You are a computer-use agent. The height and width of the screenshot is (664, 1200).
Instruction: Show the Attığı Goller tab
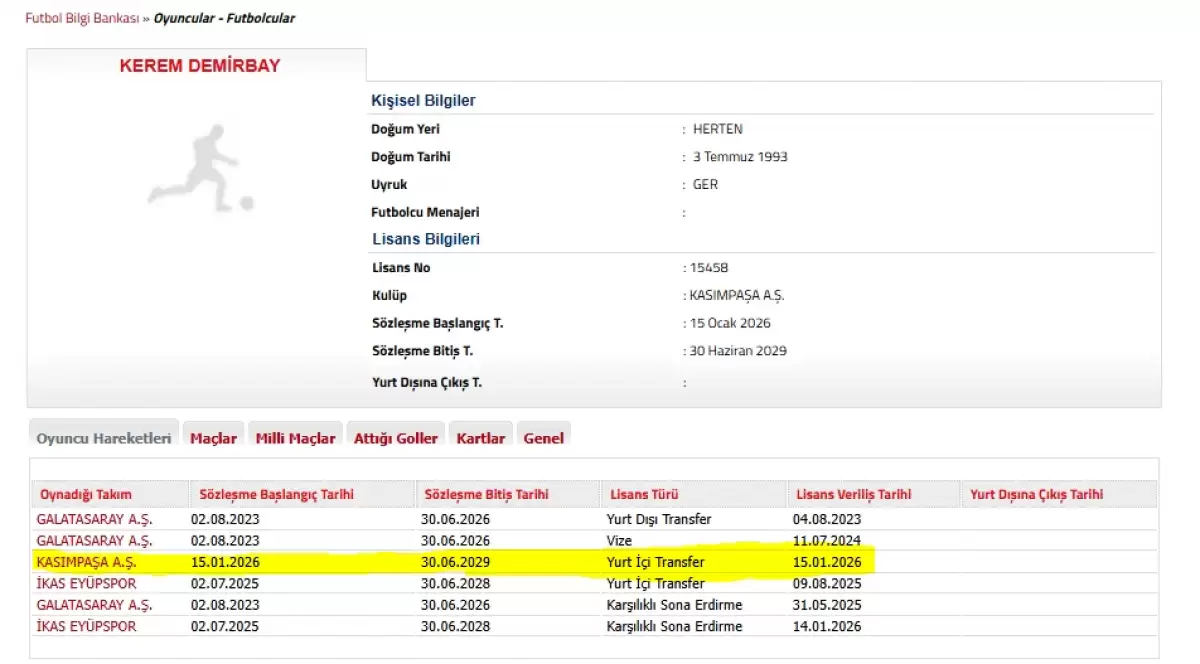[395, 438]
